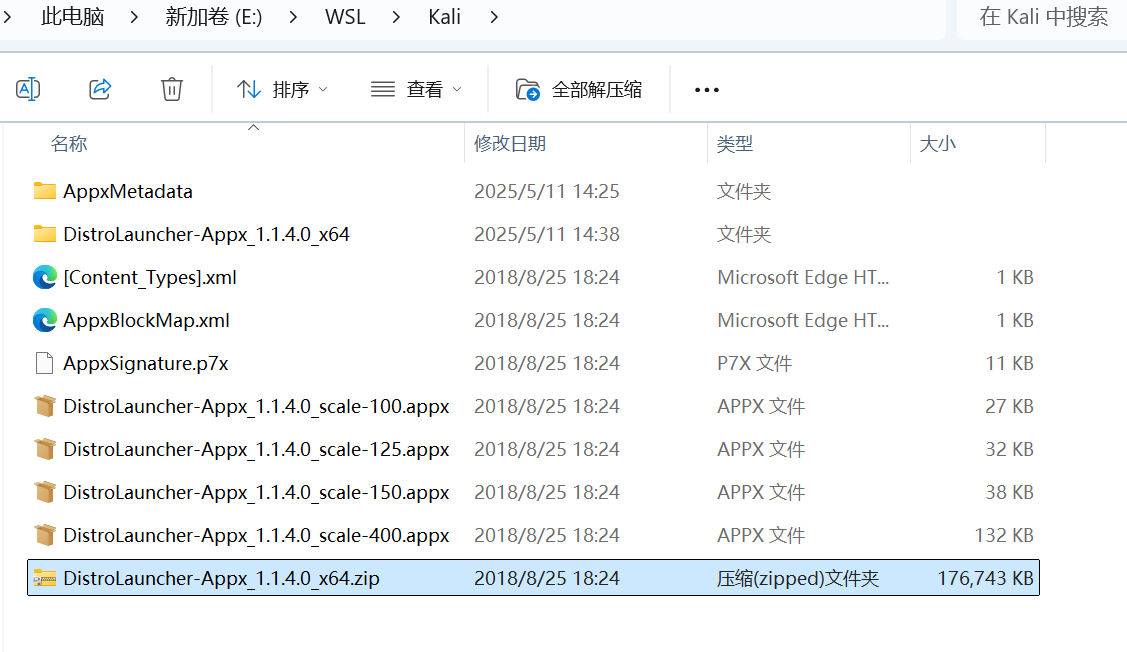This screenshot has height=652, width=1127.
Task: Click the AppxSignature.p7x file name
Action: [146, 363]
